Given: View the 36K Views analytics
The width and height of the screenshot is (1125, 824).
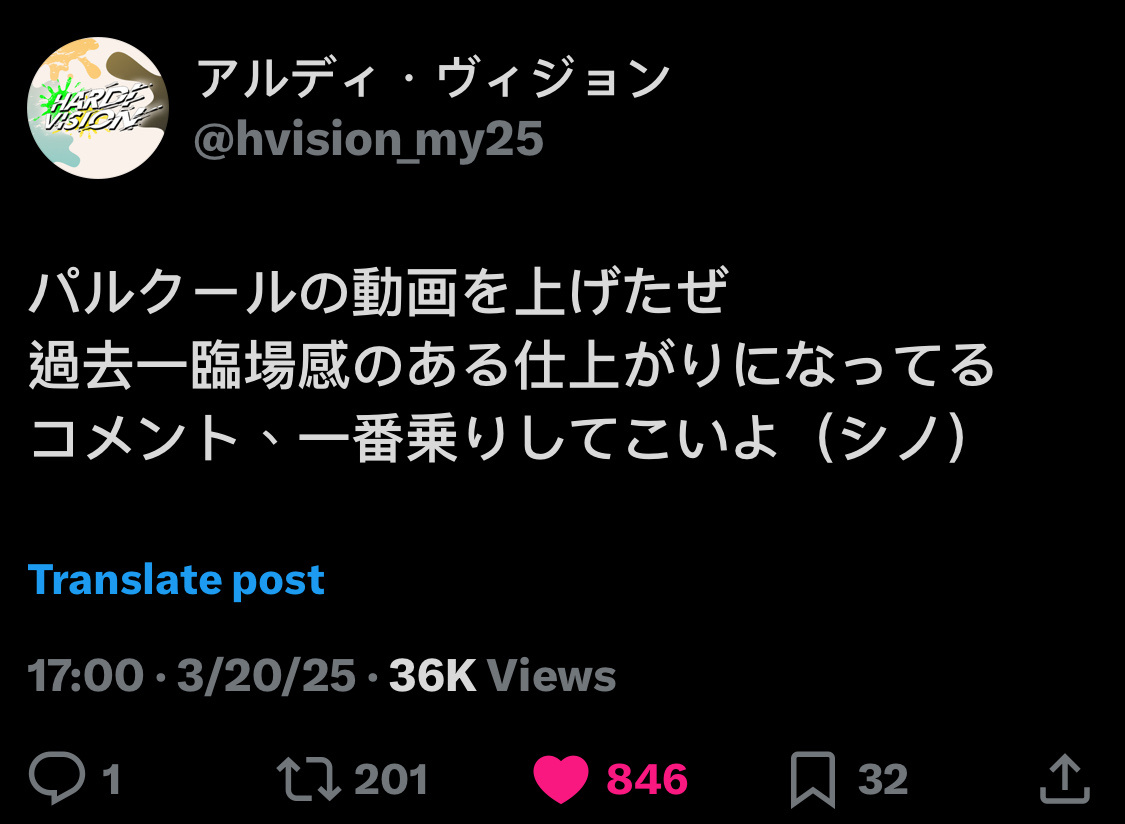Looking at the screenshot, I should pos(502,675).
